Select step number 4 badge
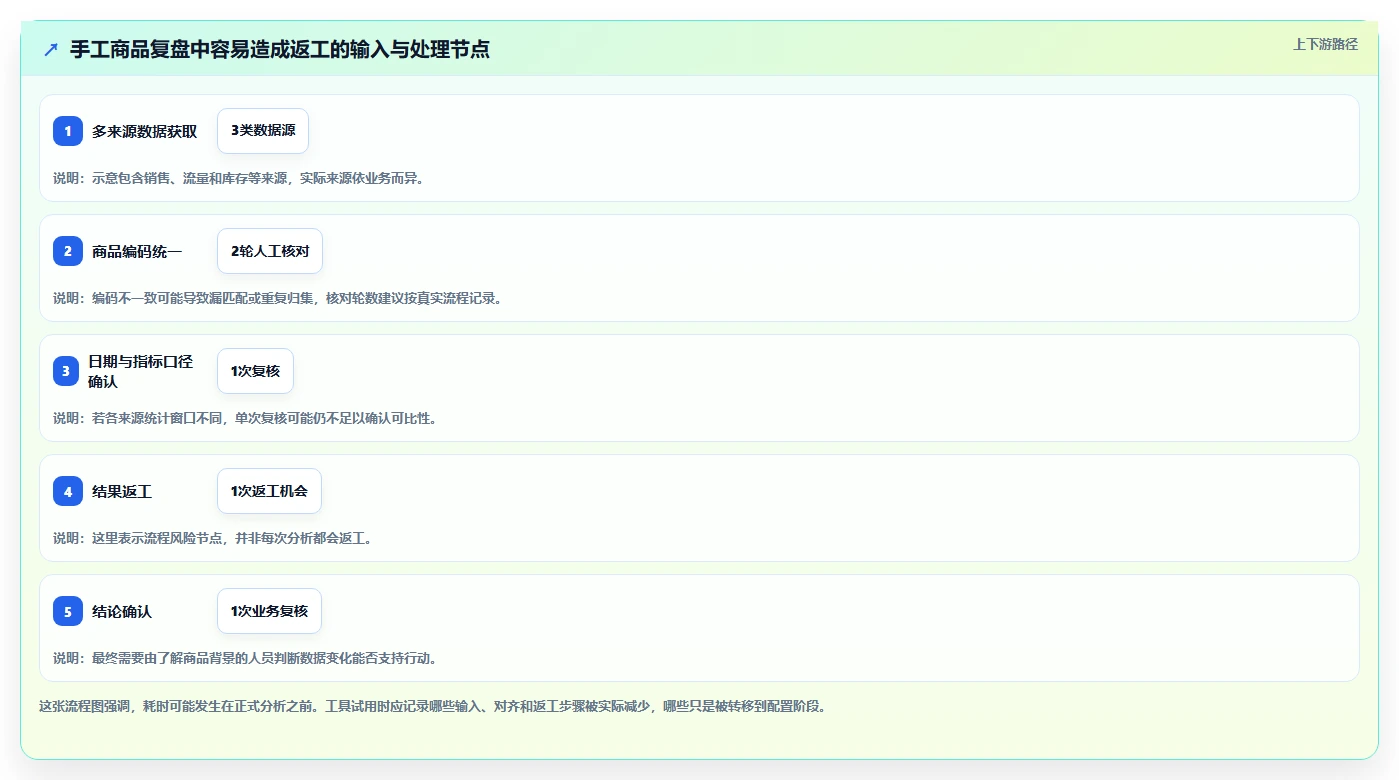Viewport: 1399px width, 780px height. (68, 491)
